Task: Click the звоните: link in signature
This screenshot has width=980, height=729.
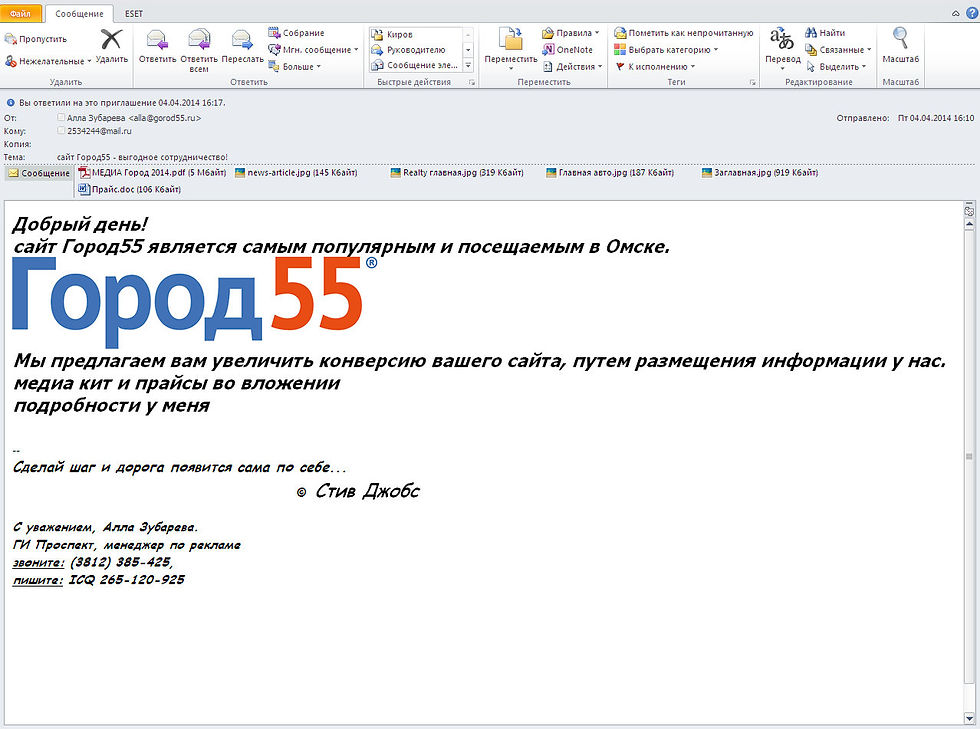Action: tap(38, 562)
